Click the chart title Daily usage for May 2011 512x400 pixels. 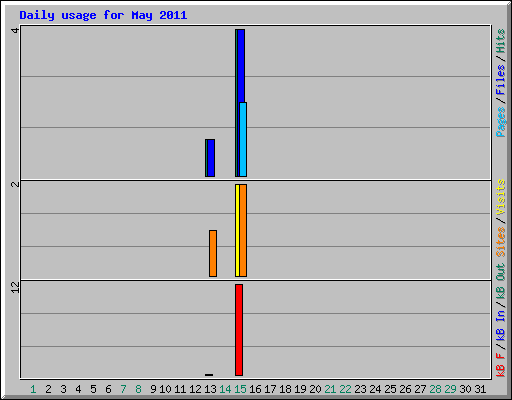pos(103,15)
